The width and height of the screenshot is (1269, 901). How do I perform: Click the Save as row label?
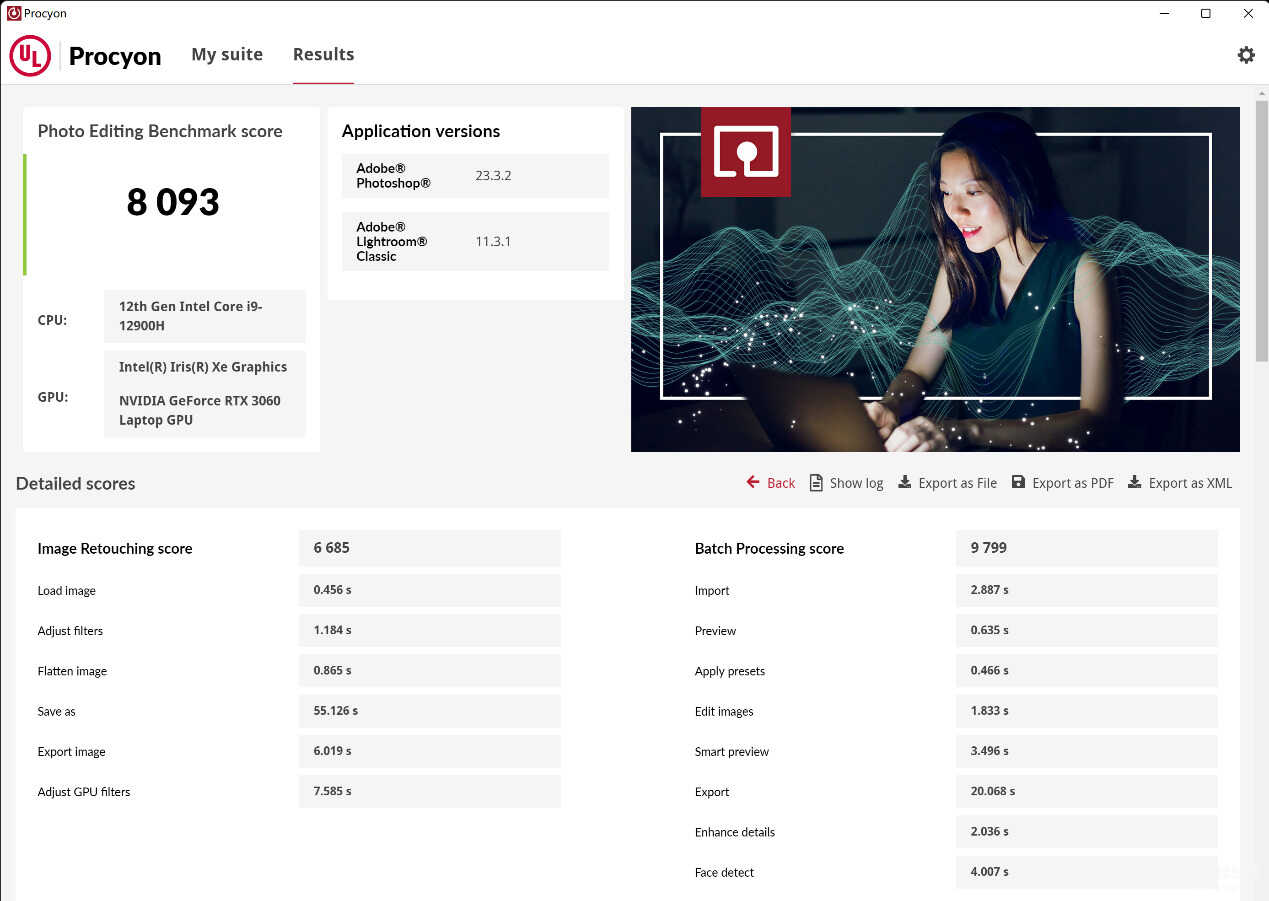[56, 712]
